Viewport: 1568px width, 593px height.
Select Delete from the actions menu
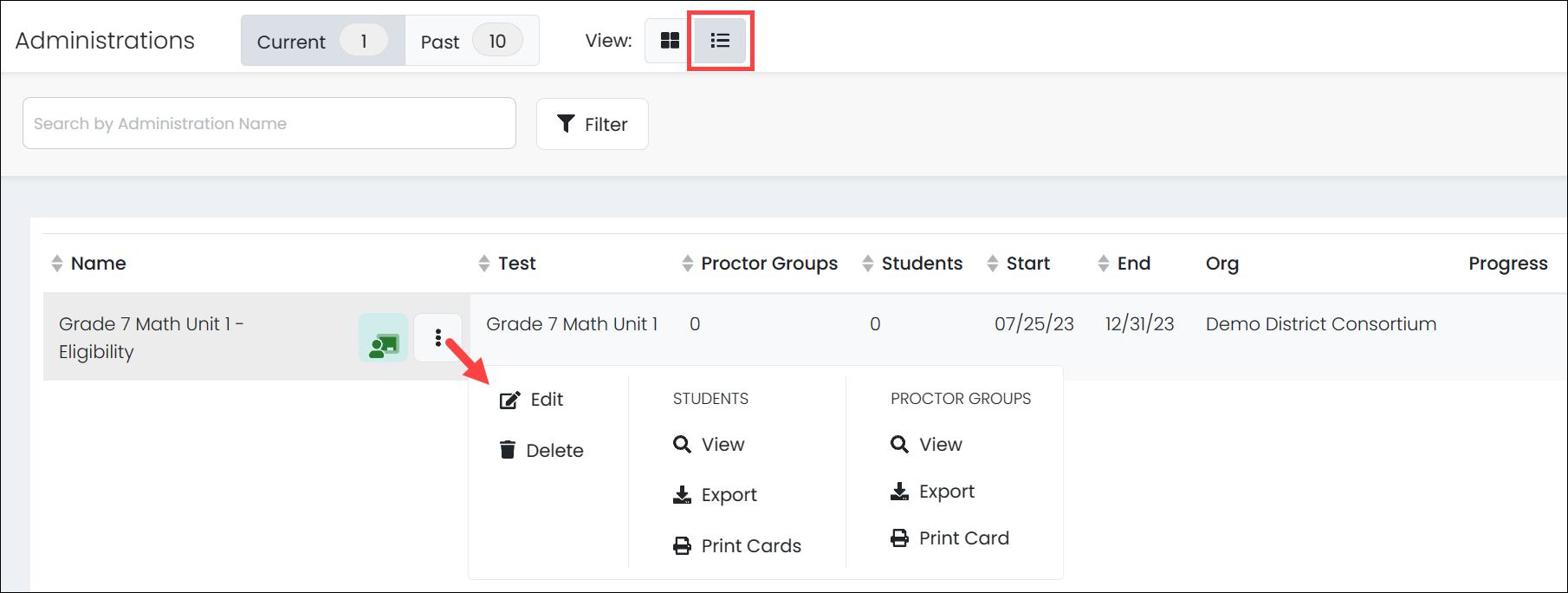tap(541, 451)
